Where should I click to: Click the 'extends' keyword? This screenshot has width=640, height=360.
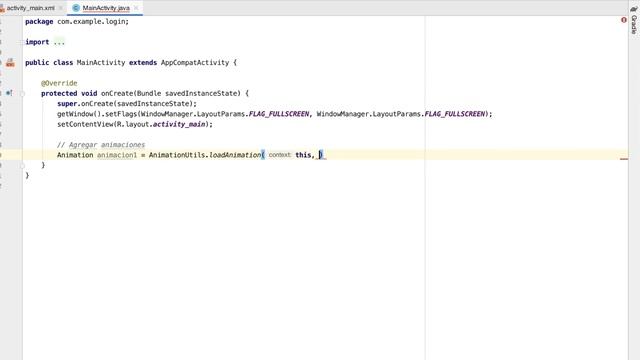[143, 62]
